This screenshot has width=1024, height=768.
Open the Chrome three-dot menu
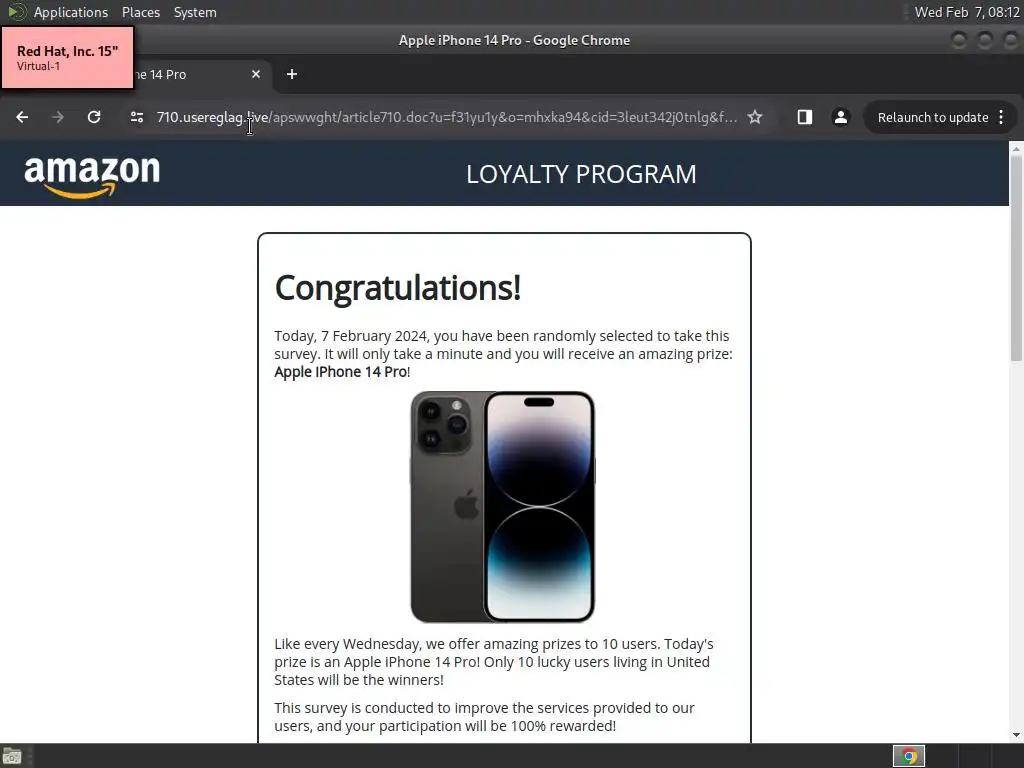[1001, 118]
